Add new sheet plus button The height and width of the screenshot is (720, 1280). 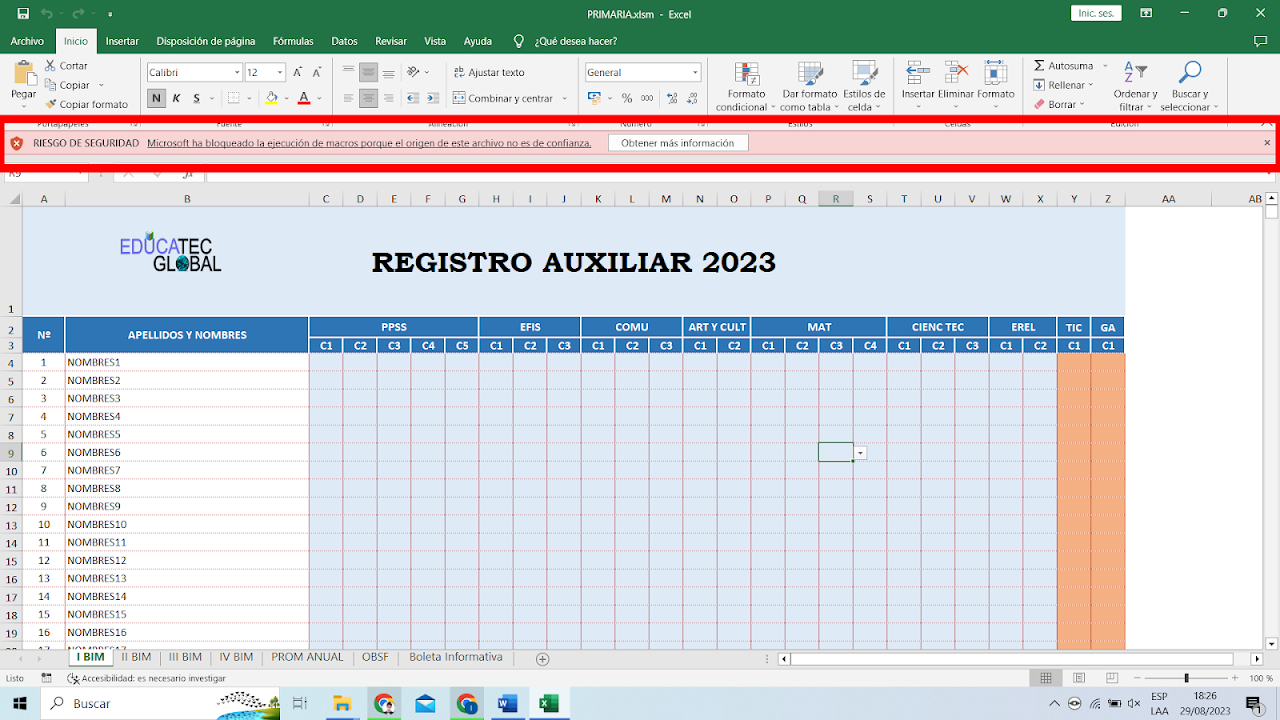pos(543,658)
